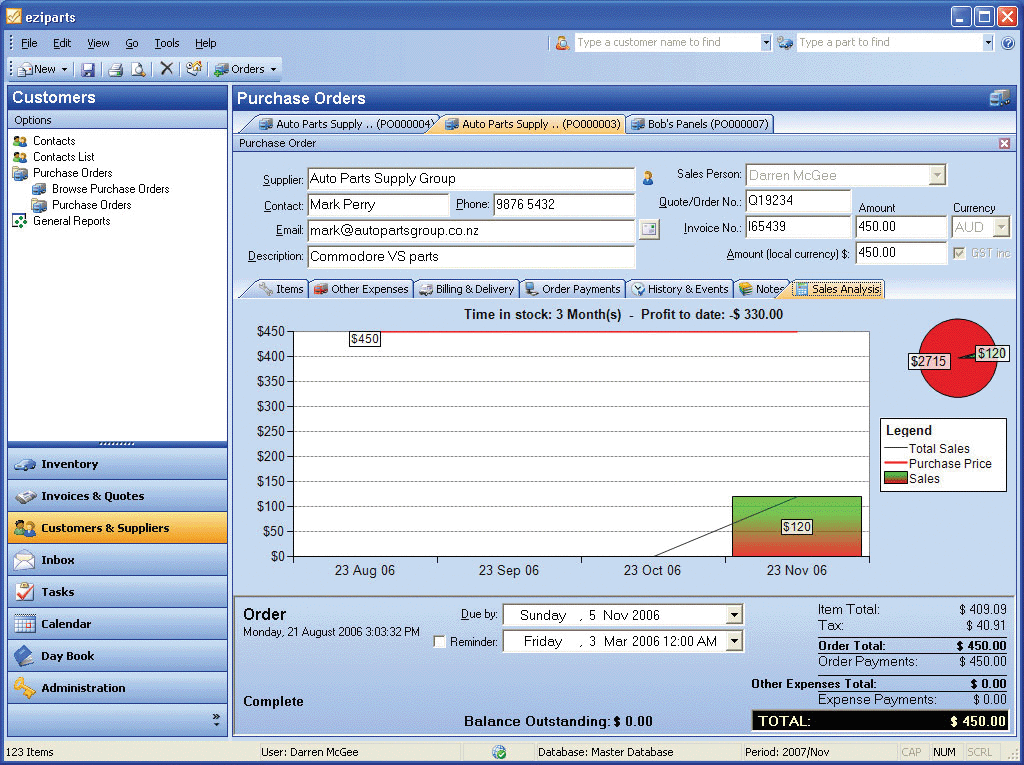Click the Purchase Orders header truck icon

point(999,98)
